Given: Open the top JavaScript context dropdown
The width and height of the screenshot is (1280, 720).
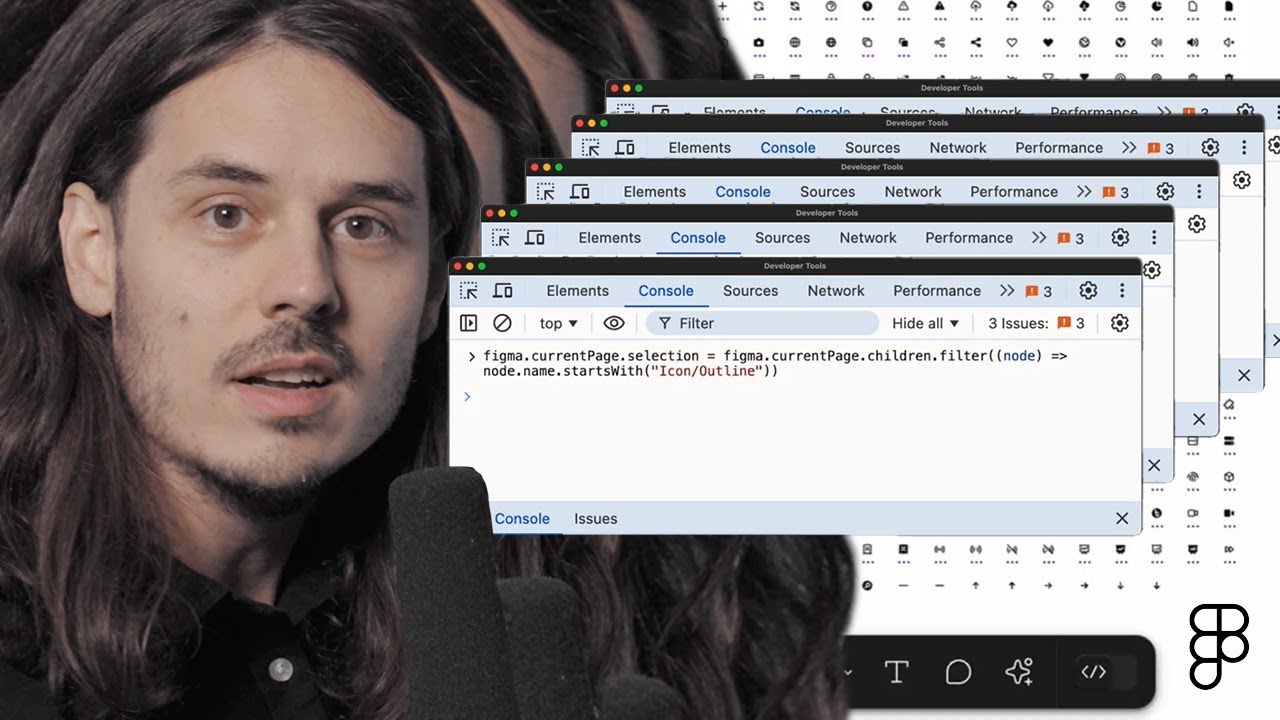Looking at the screenshot, I should point(558,323).
